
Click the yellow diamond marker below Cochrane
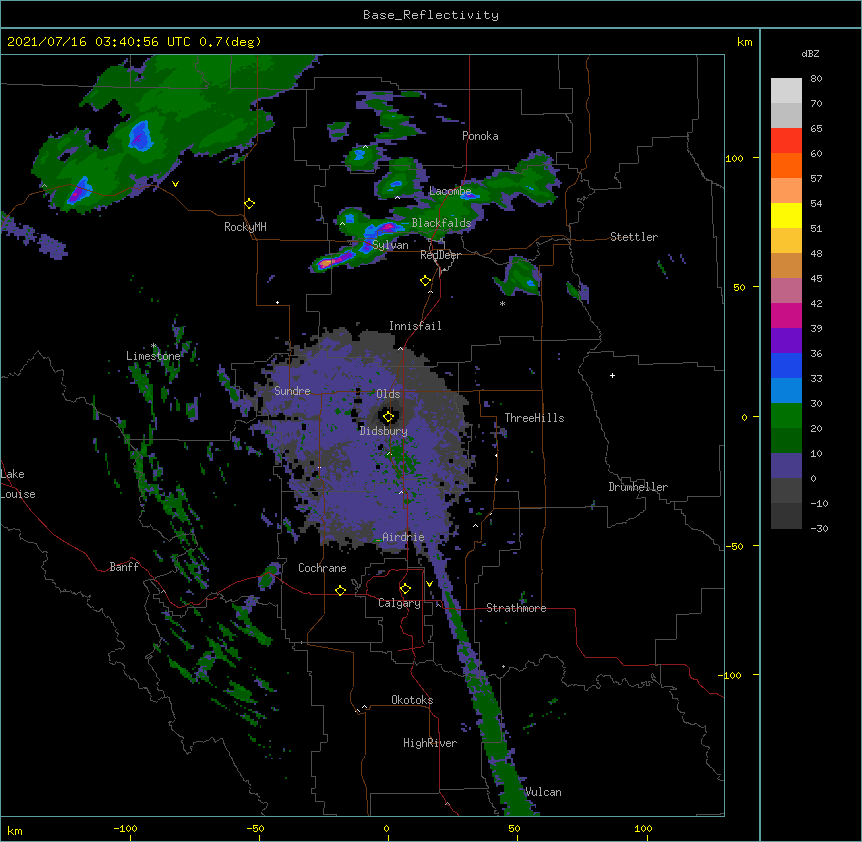(340, 590)
